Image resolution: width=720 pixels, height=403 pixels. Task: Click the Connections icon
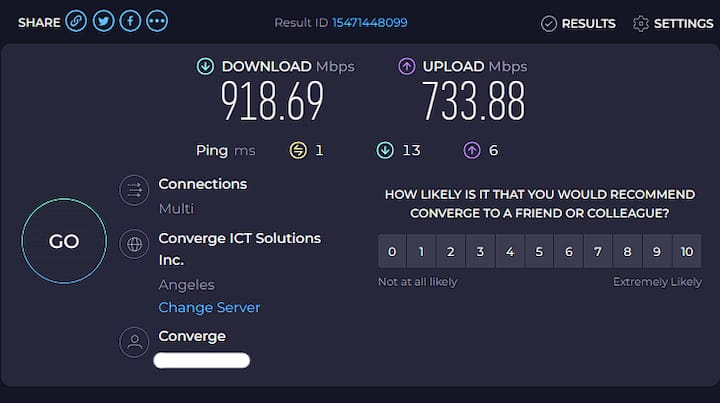point(134,191)
